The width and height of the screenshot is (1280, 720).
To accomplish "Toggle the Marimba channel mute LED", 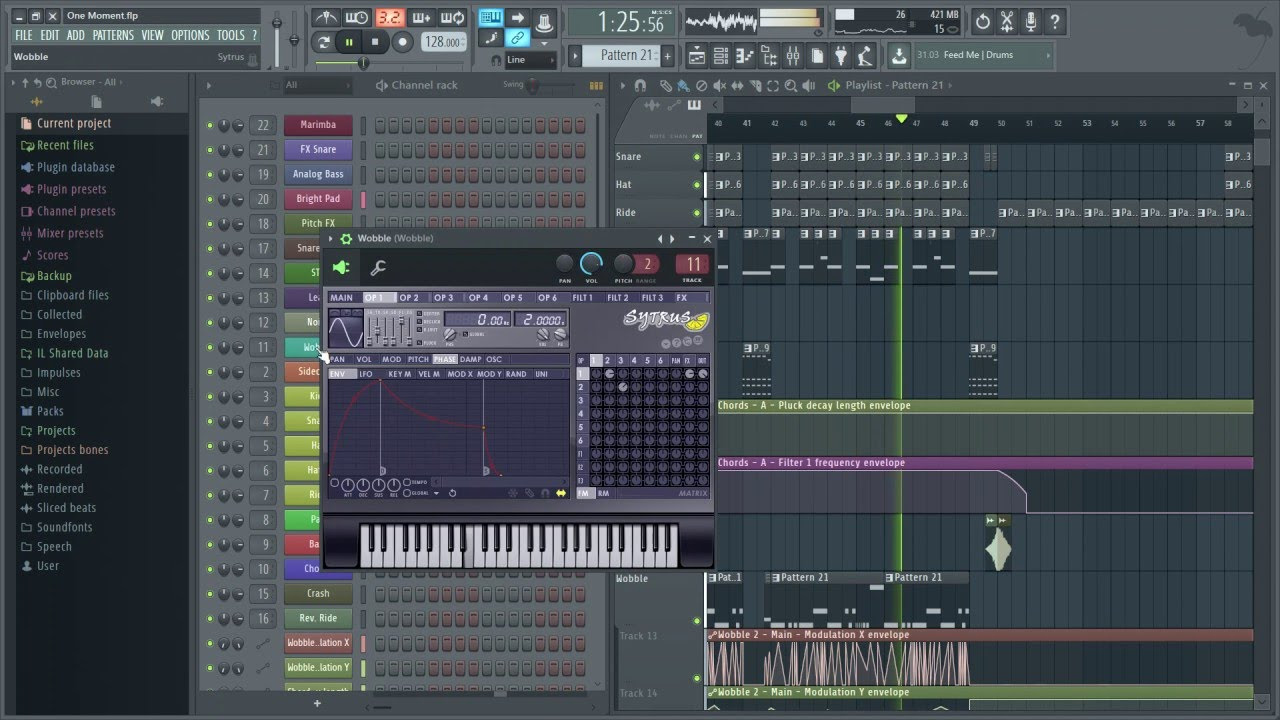I will tap(210, 125).
